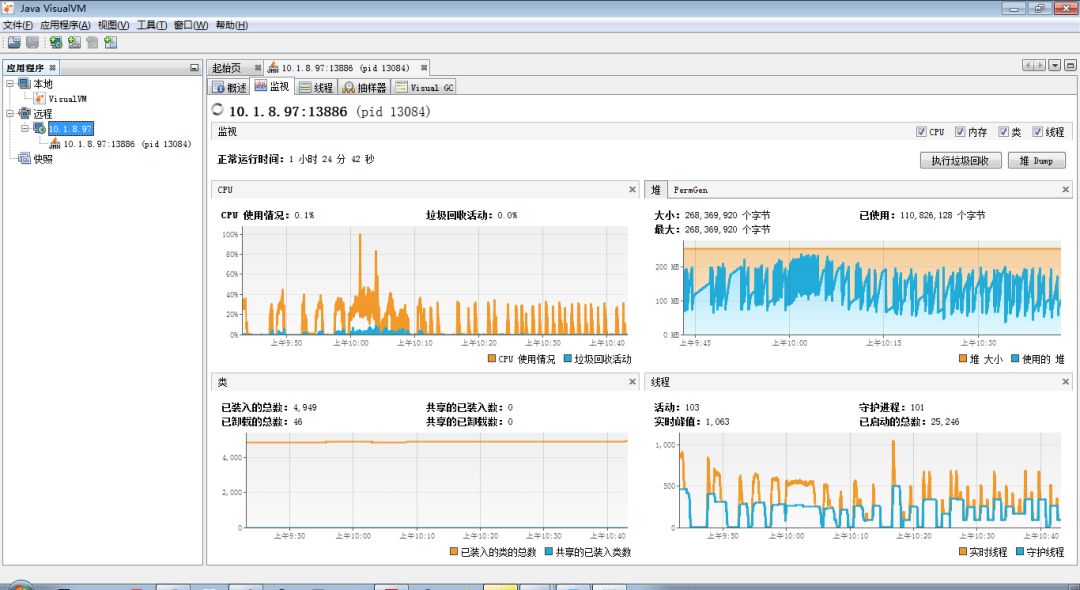
Task: Close the CPU chart panel
Action: point(632,189)
